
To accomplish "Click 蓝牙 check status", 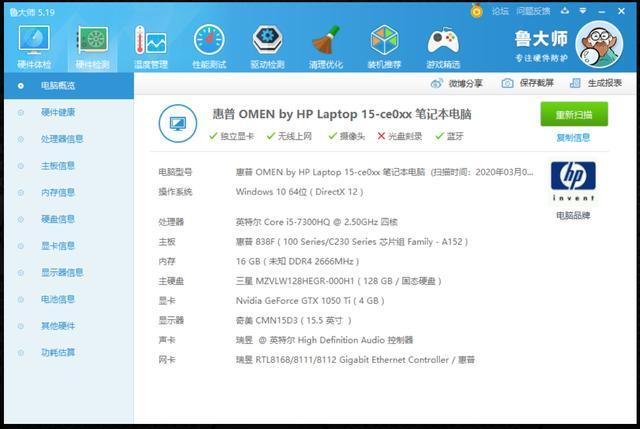I will click(x=449, y=136).
